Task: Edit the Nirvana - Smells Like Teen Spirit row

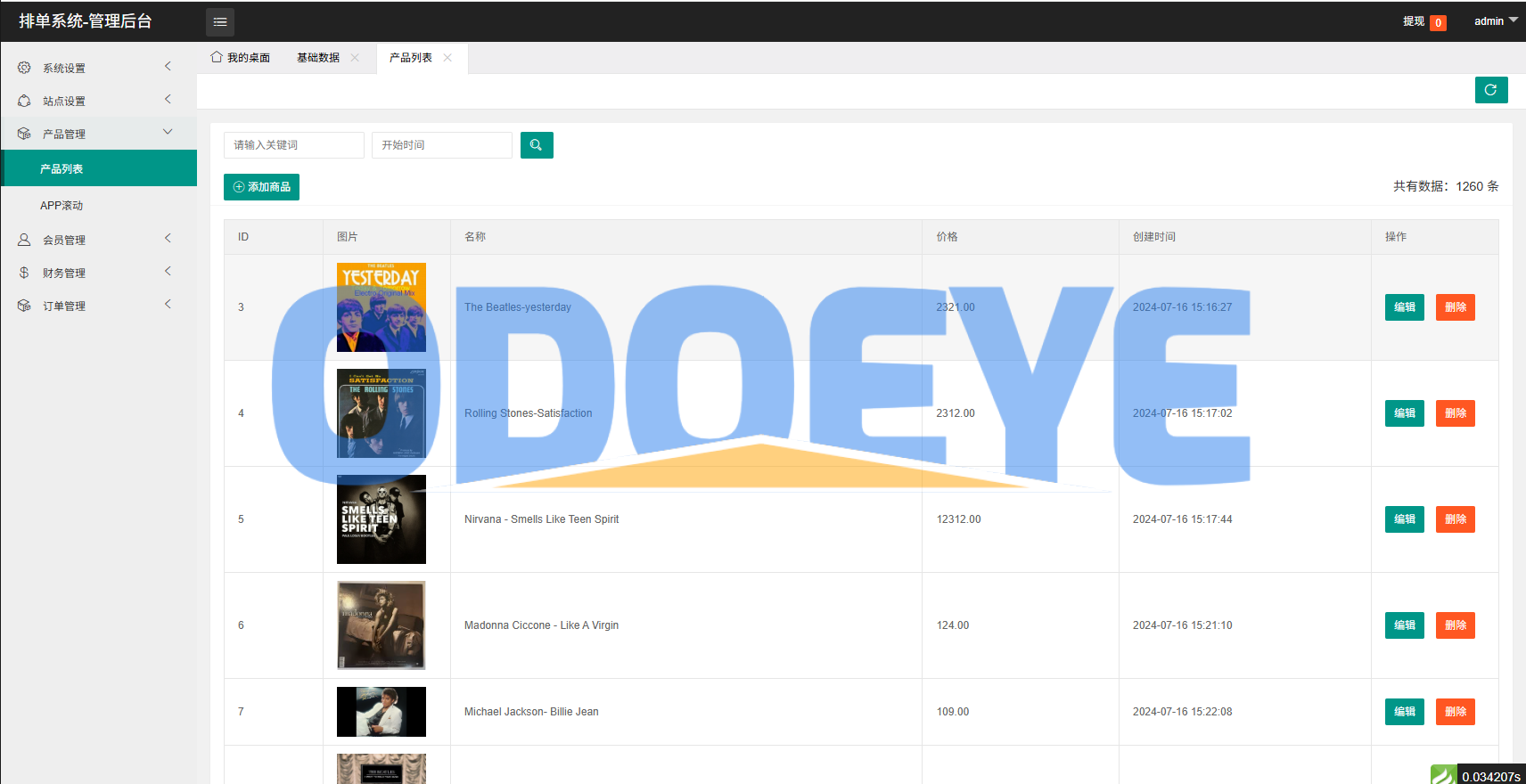Action: coord(1404,519)
